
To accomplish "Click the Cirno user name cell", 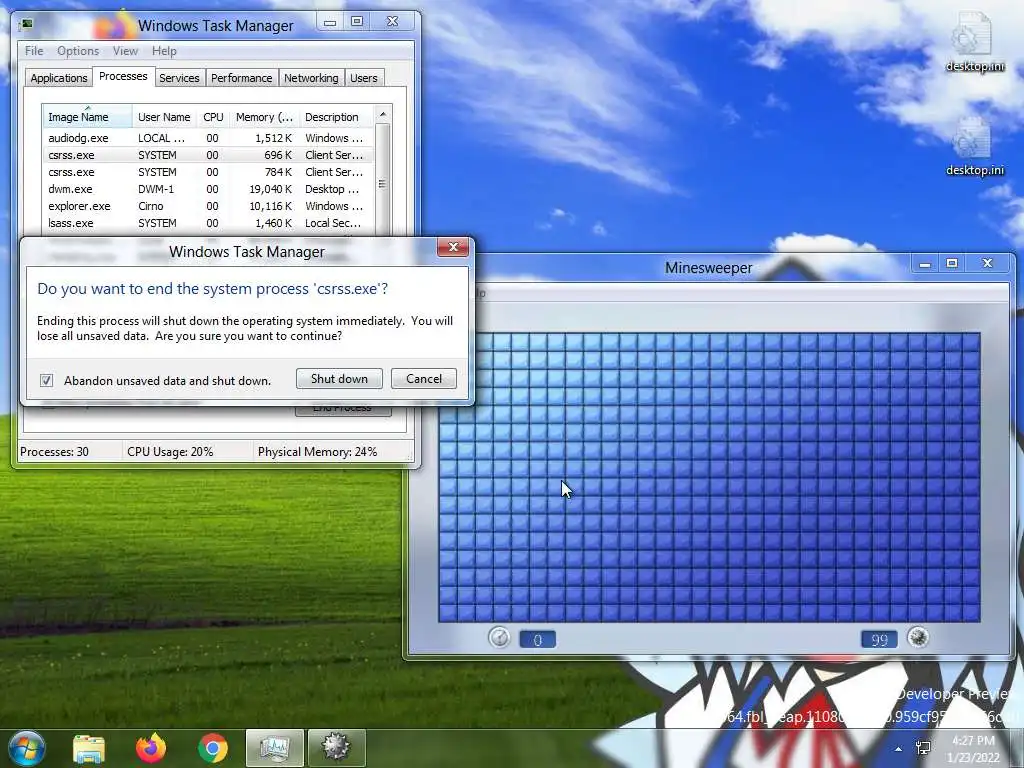I will pos(151,206).
